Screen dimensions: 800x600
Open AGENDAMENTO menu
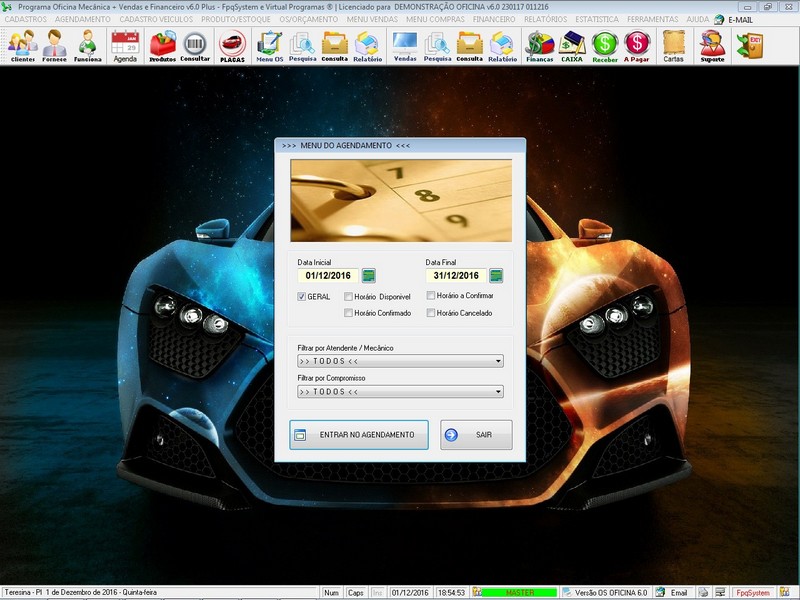(83, 19)
